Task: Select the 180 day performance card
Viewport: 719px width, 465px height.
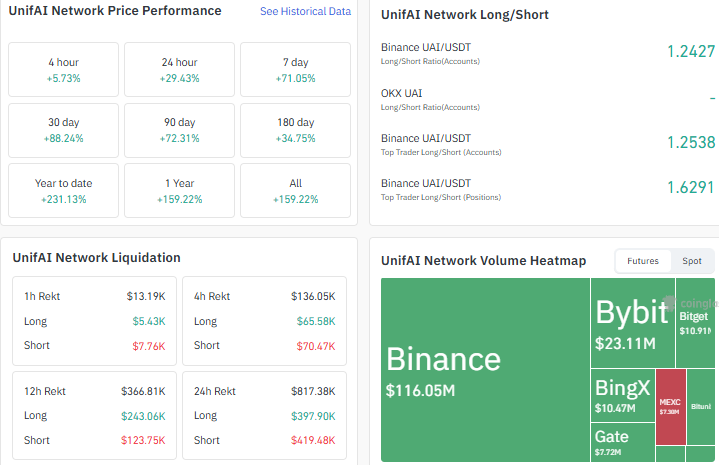Action: click(295, 130)
